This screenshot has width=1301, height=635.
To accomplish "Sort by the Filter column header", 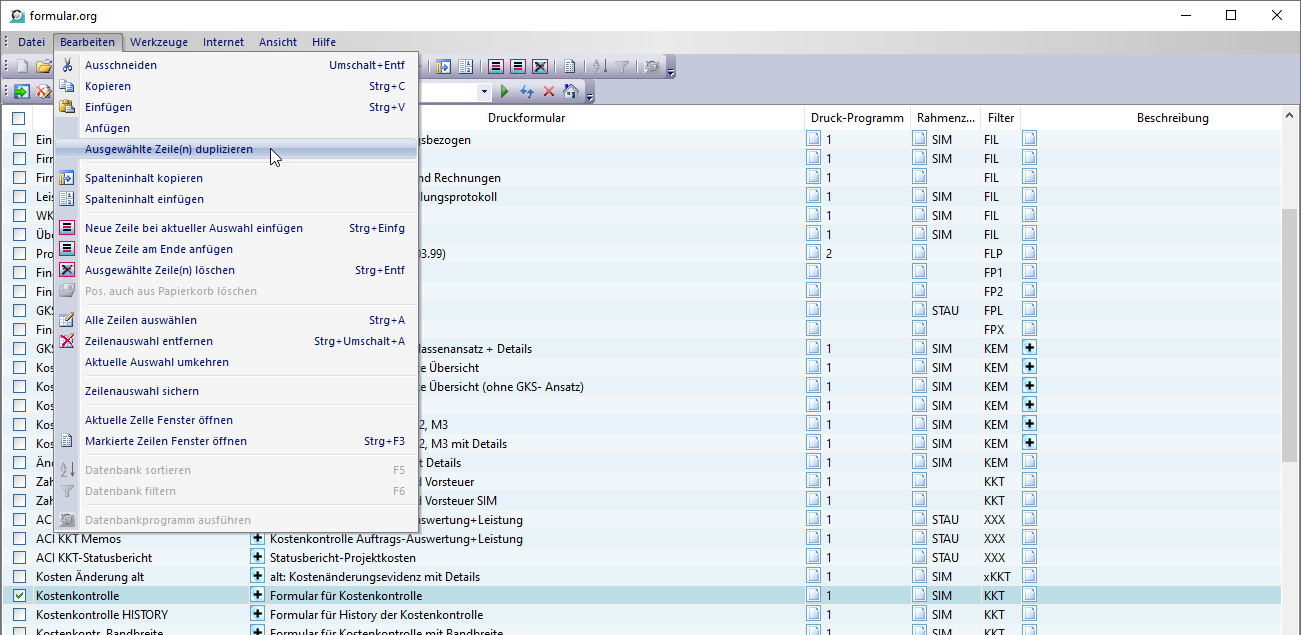I will pyautogui.click(x=1000, y=118).
